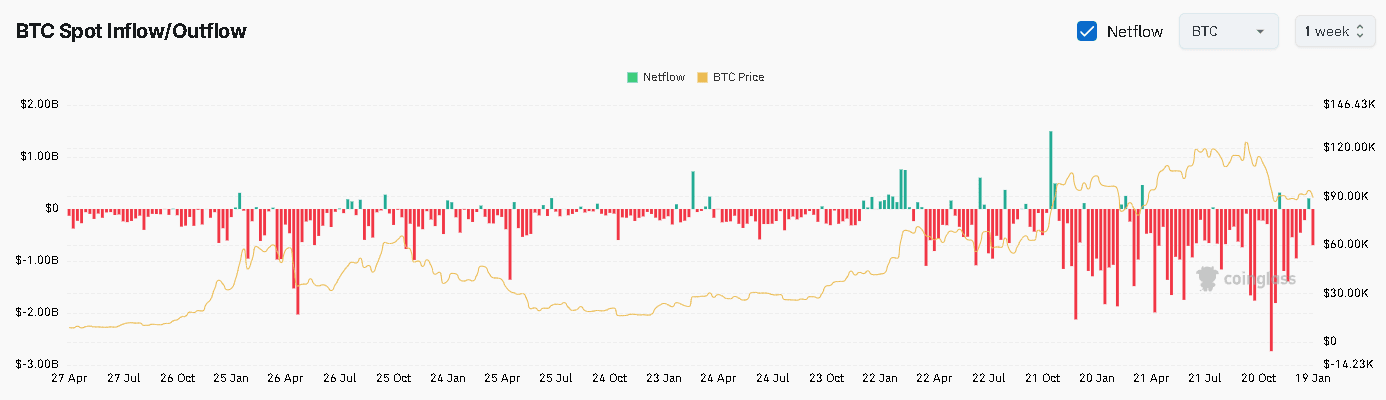Click the 21 Oct date axis label

1042,379
